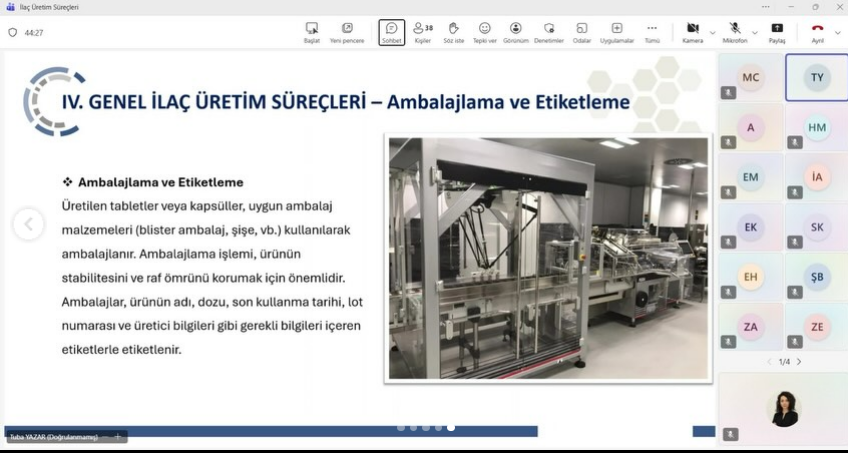Open the Tepki ver reactions

coord(484,32)
